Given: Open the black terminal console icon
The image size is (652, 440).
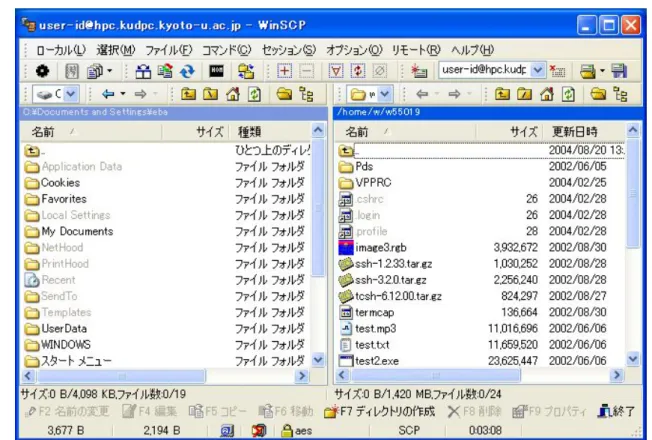Looking at the screenshot, I should [x=216, y=71].
